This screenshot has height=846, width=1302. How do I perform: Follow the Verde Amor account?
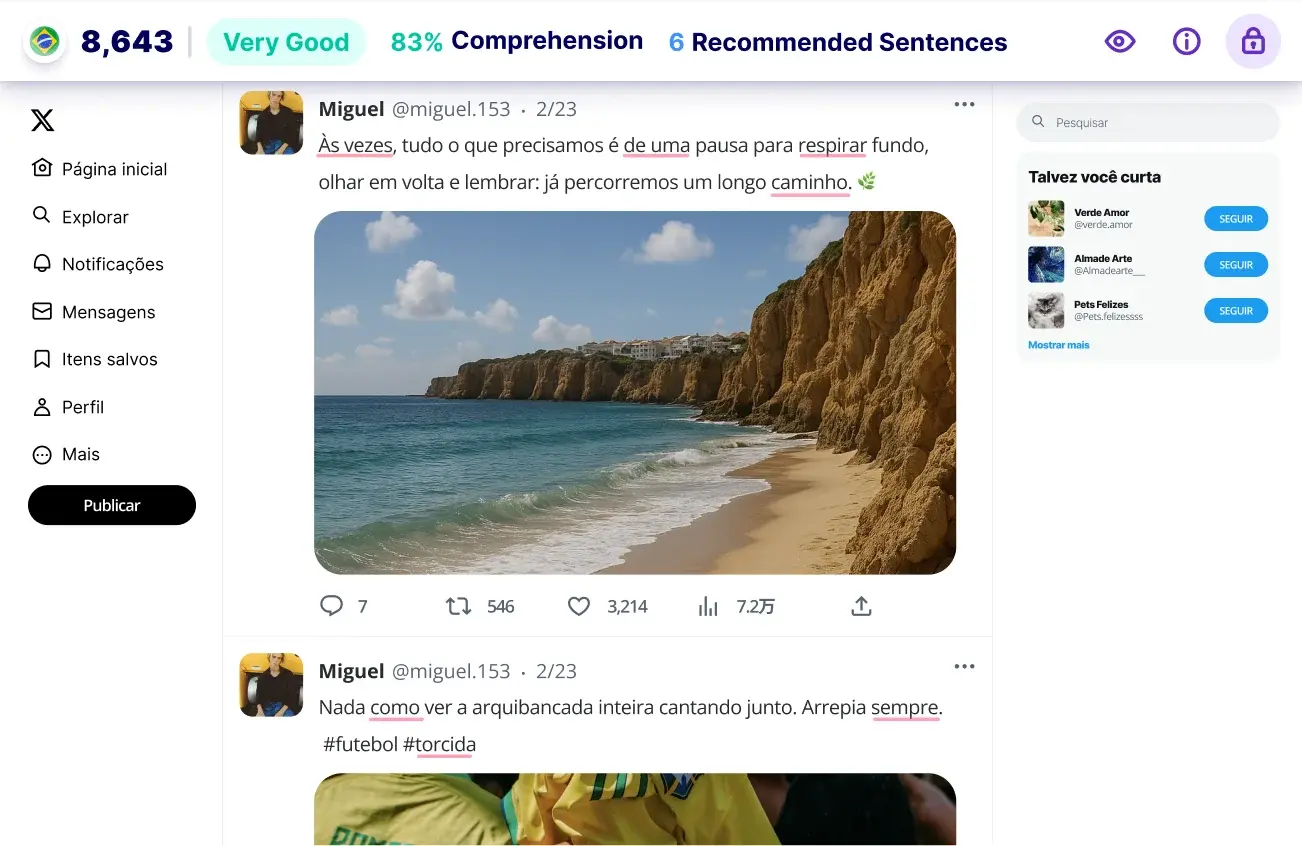[x=1236, y=219]
